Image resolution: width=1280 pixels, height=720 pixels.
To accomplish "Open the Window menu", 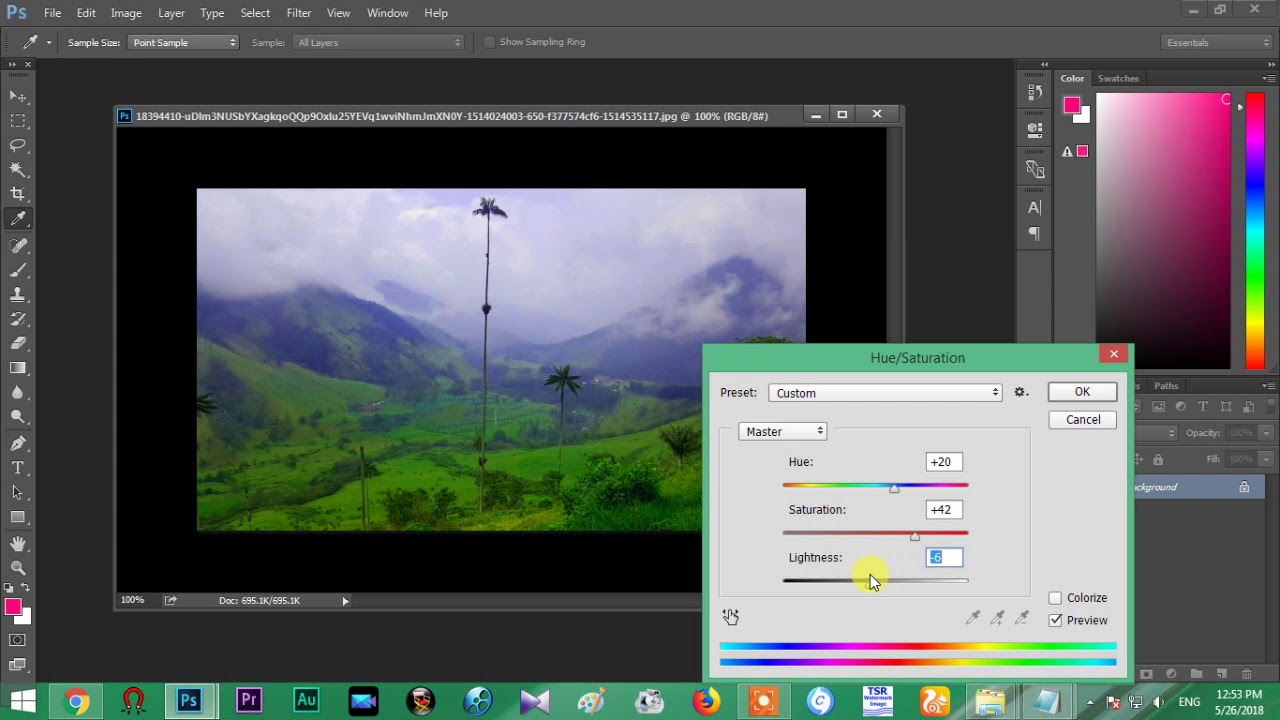I will point(387,13).
